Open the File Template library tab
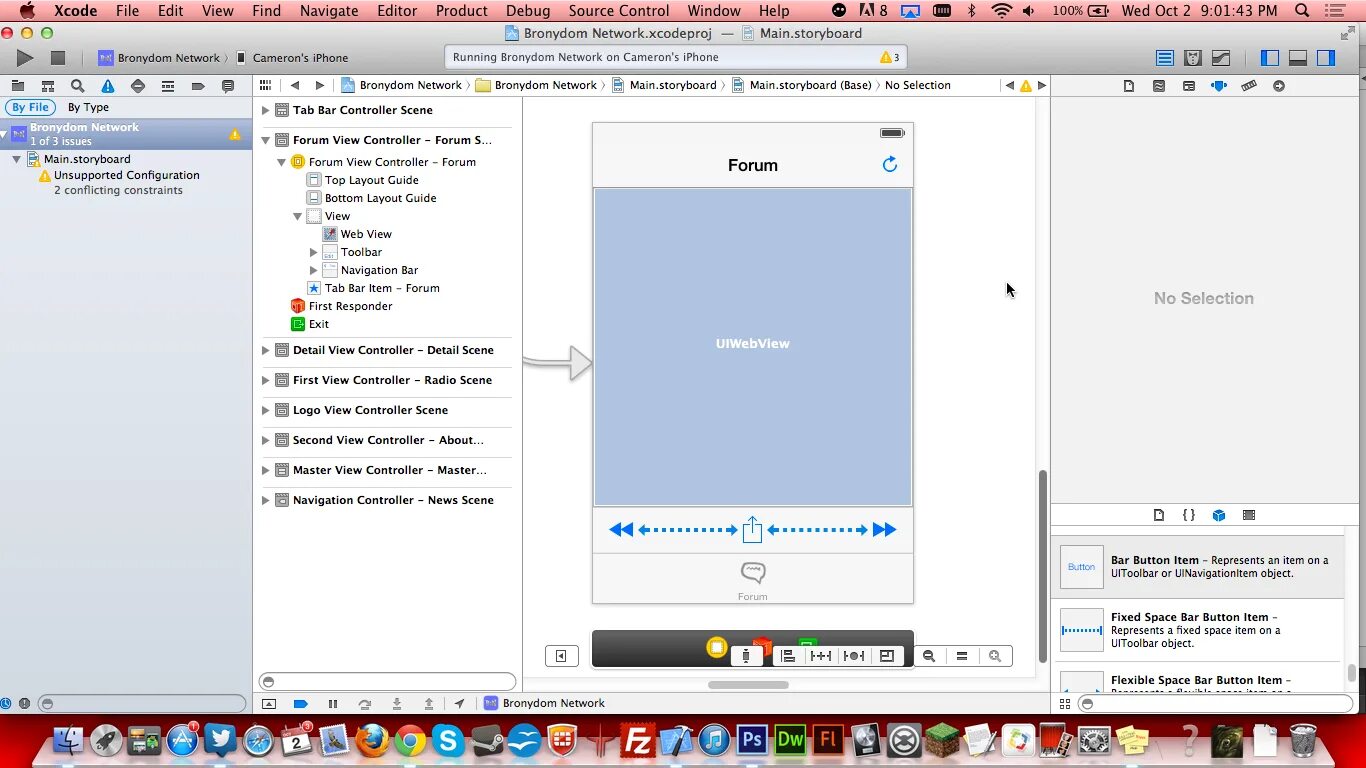1366x768 pixels. 1159,515
